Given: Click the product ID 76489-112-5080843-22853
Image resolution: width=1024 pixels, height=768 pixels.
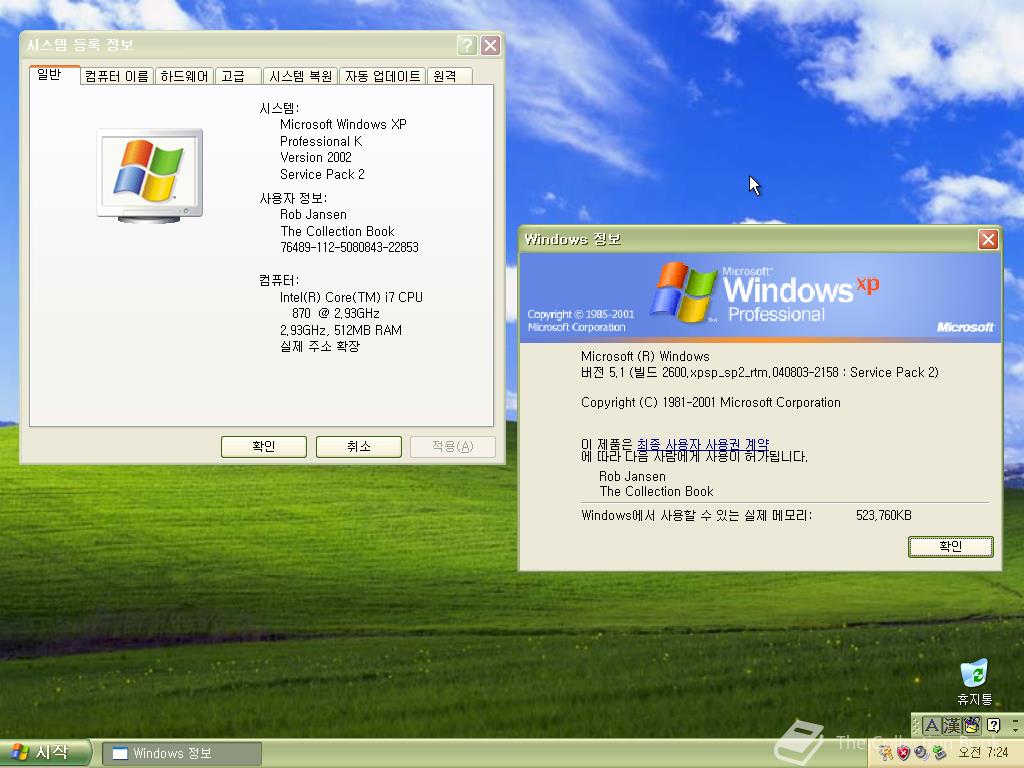Looking at the screenshot, I should (349, 248).
